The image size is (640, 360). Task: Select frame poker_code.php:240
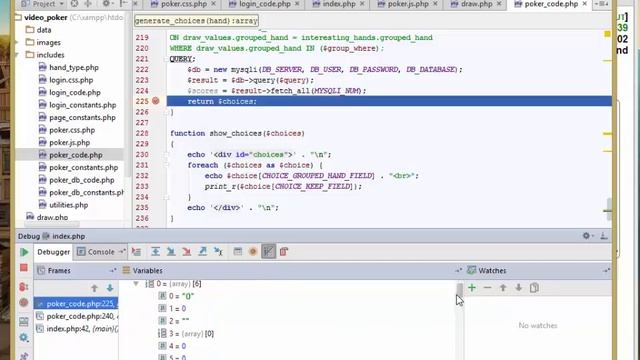76,316
